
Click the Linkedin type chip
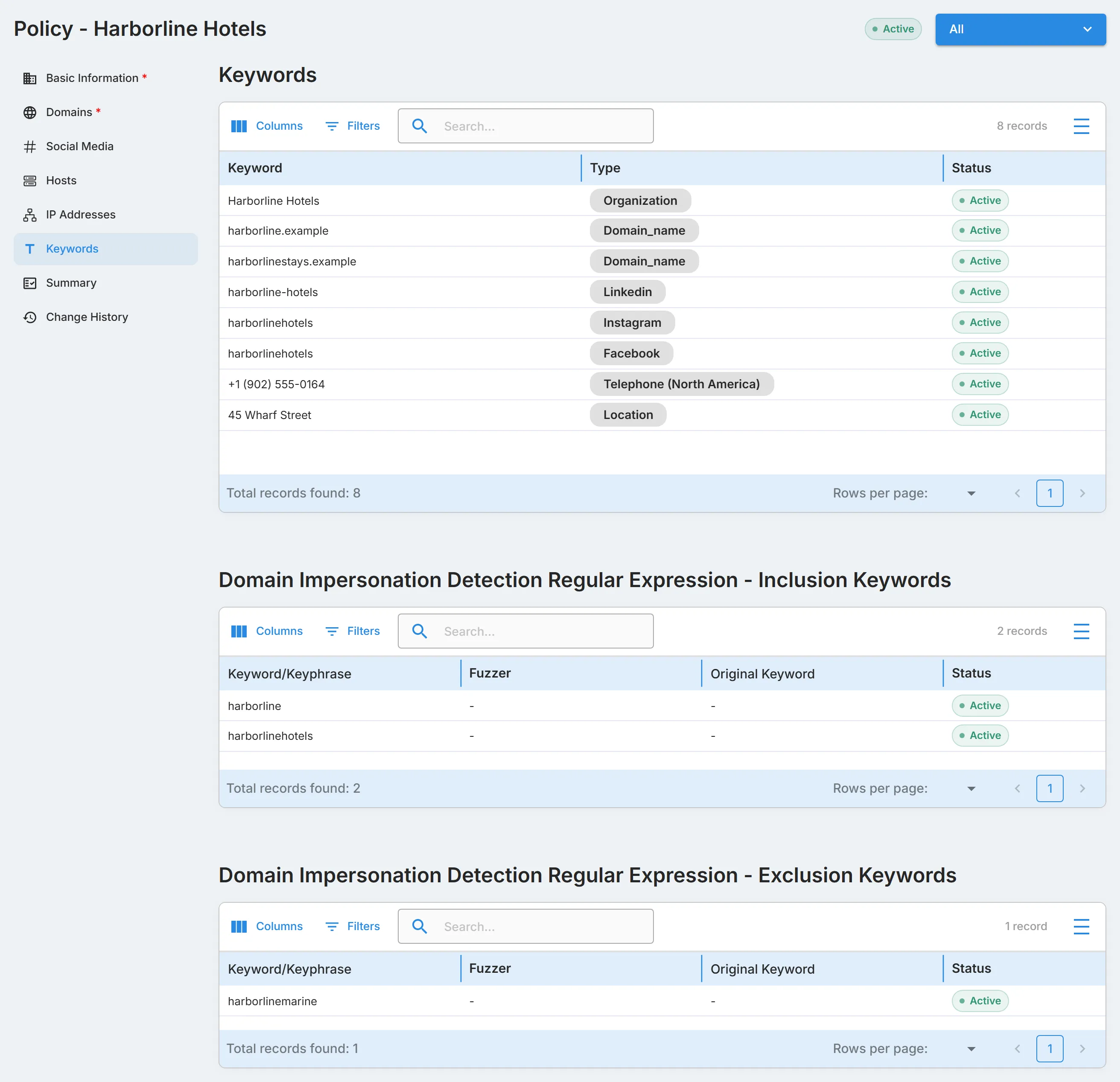coord(627,292)
